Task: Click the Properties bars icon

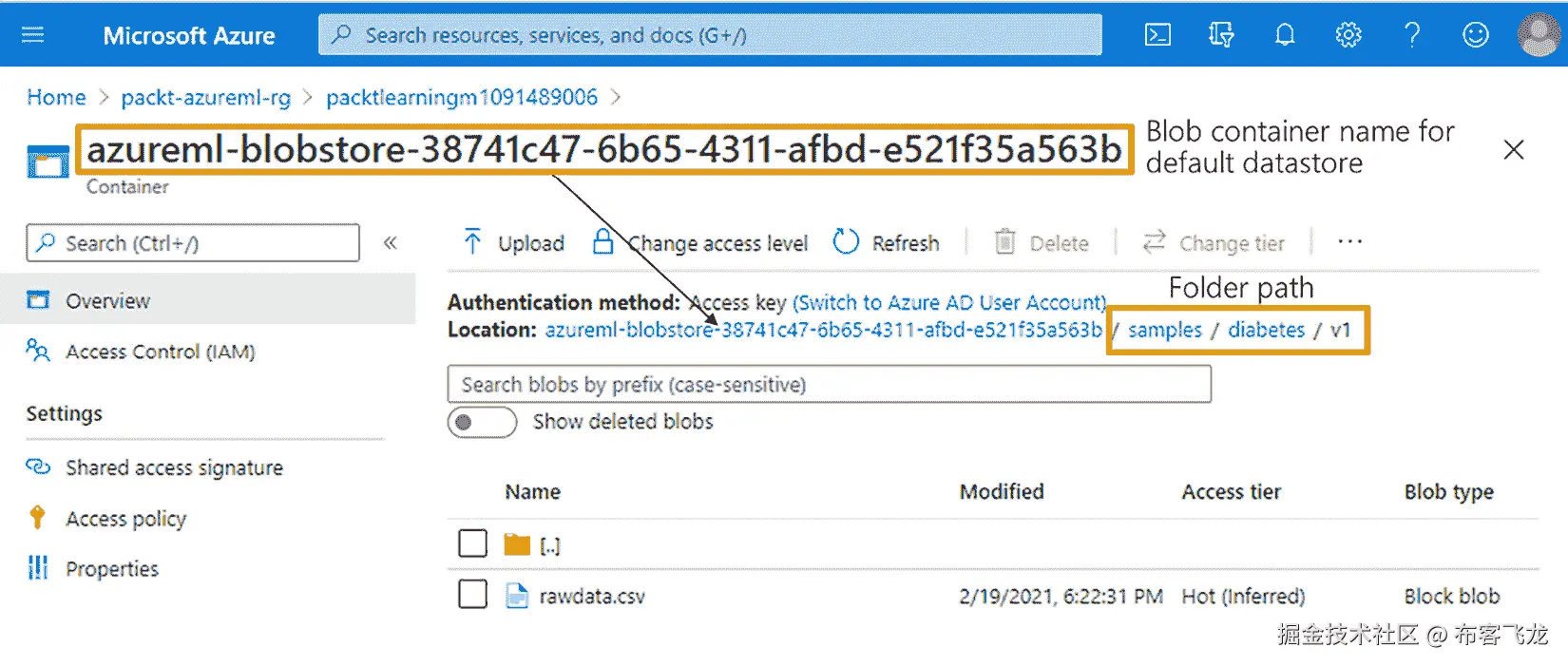Action: click(38, 567)
